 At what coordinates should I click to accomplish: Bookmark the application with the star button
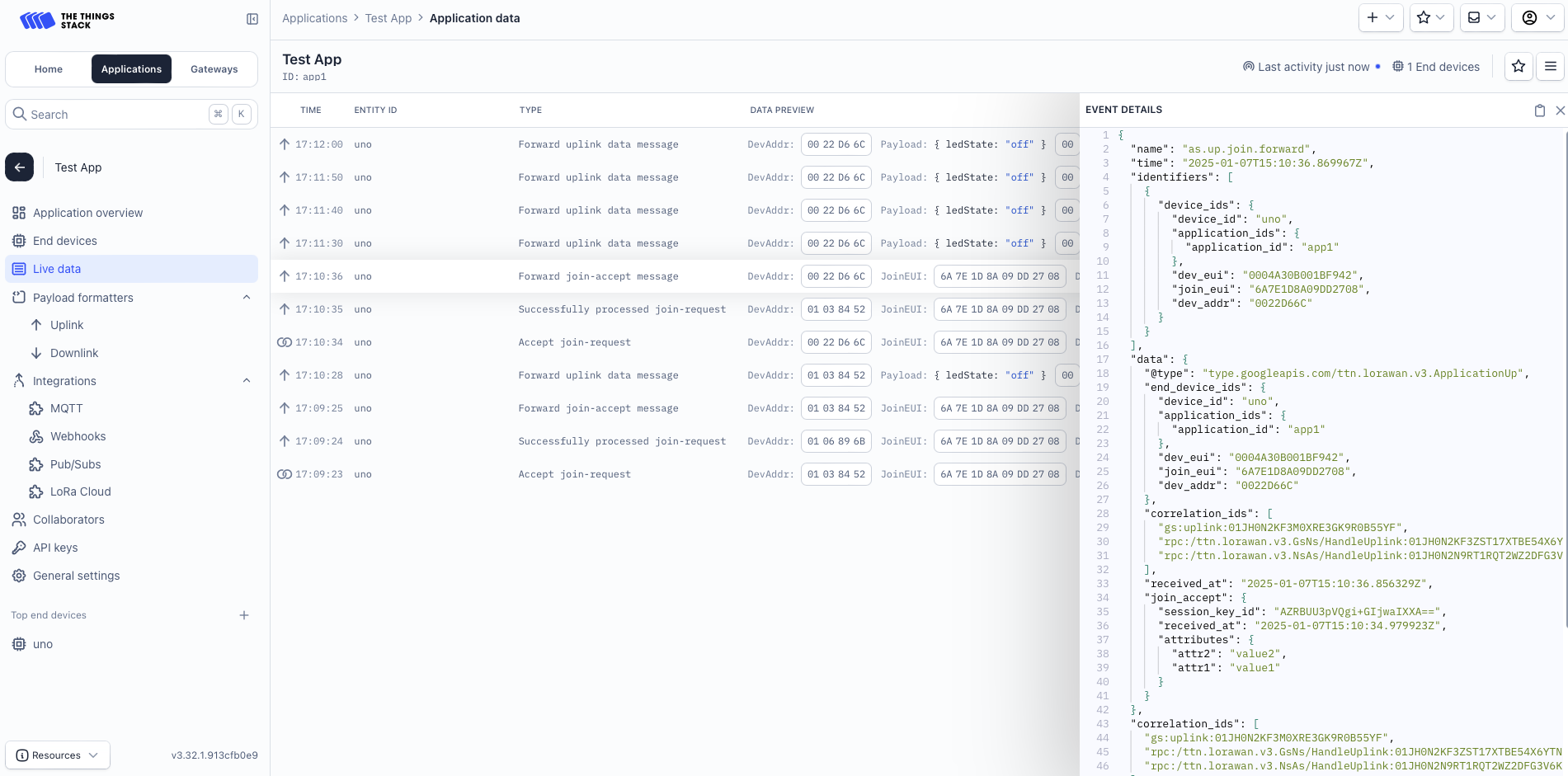tap(1519, 67)
